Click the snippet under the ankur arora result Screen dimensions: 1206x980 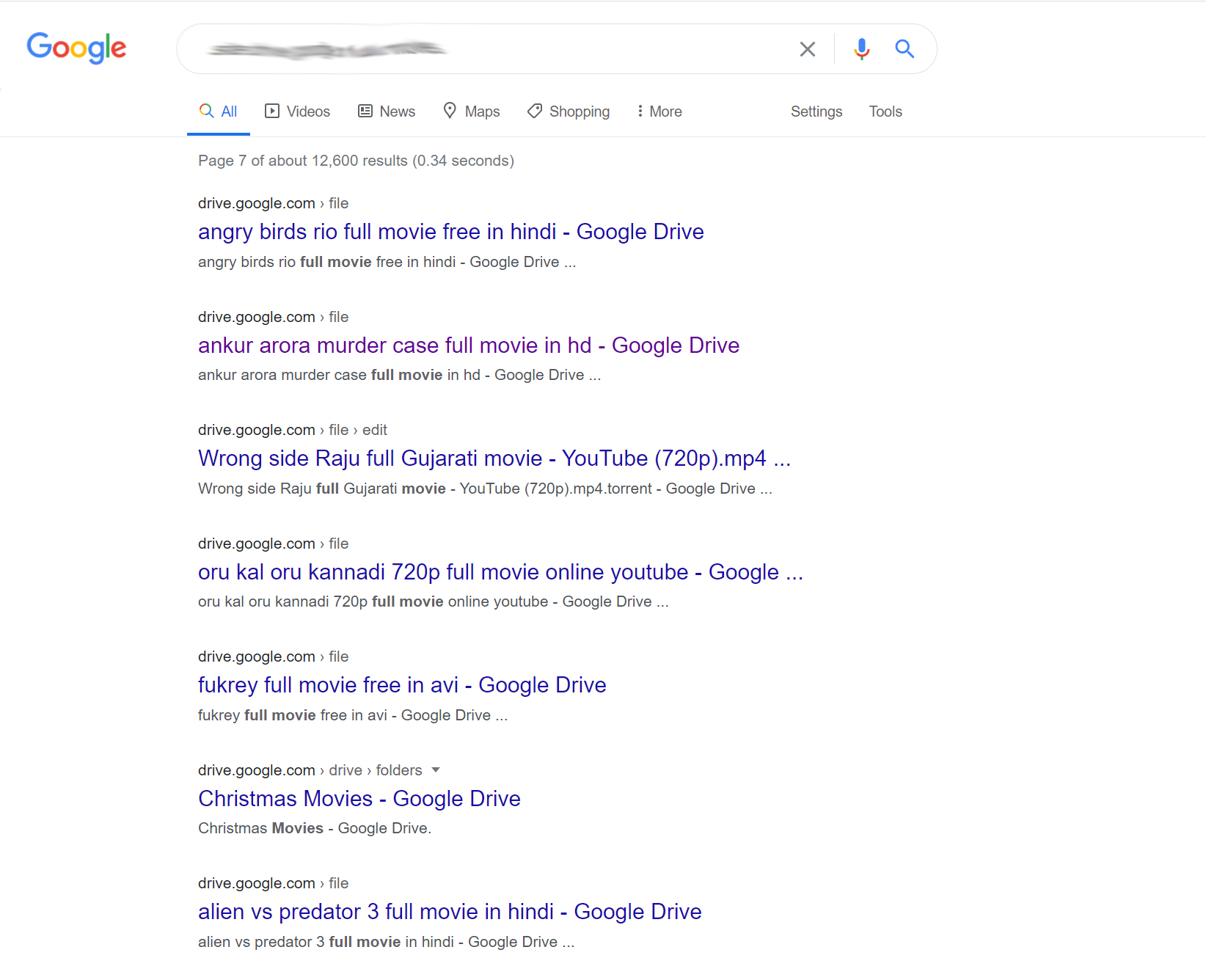tap(399, 375)
